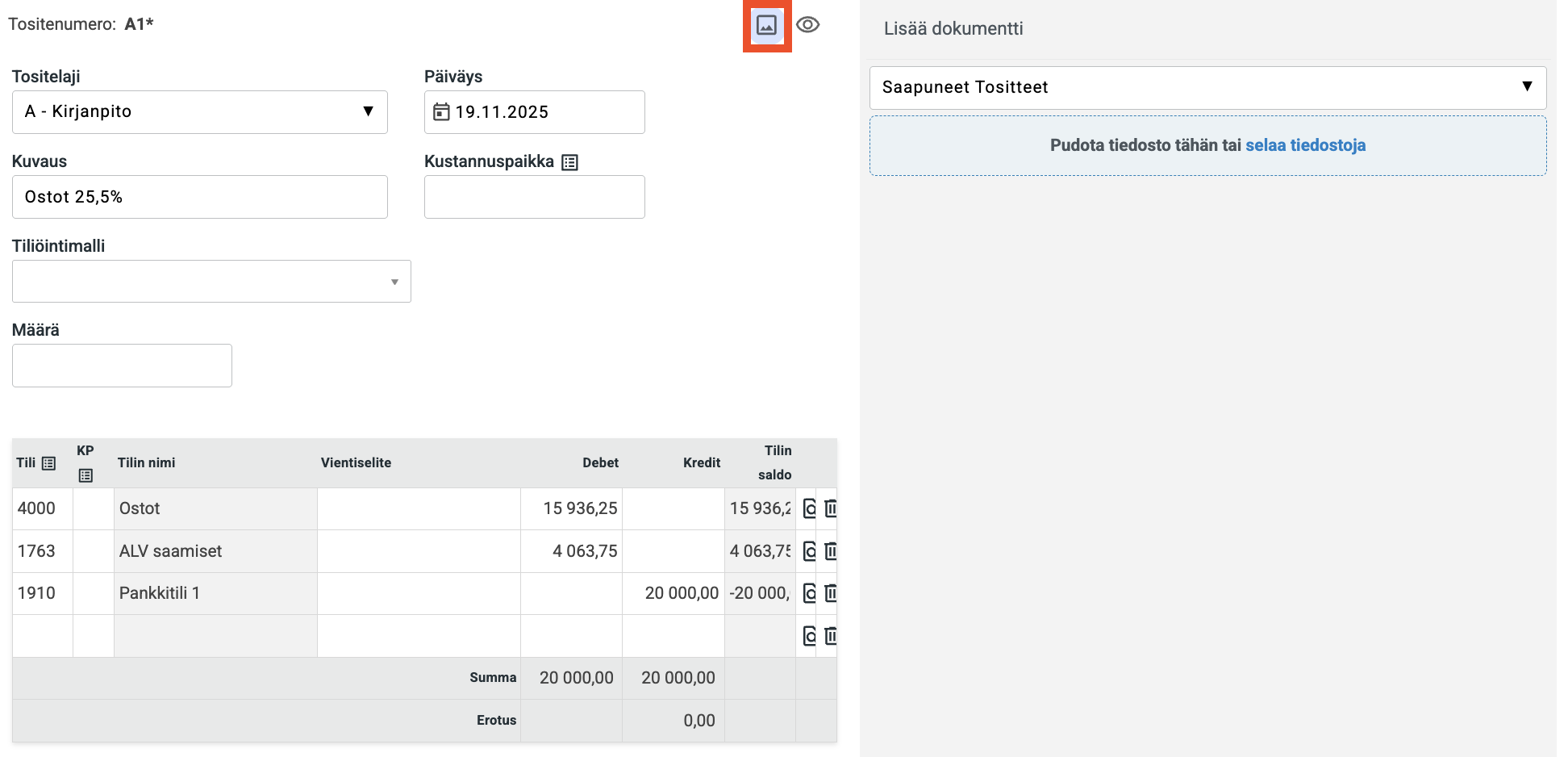The height and width of the screenshot is (757, 1568).
Task: Click the copy icon on Ostot row
Action: tap(809, 508)
